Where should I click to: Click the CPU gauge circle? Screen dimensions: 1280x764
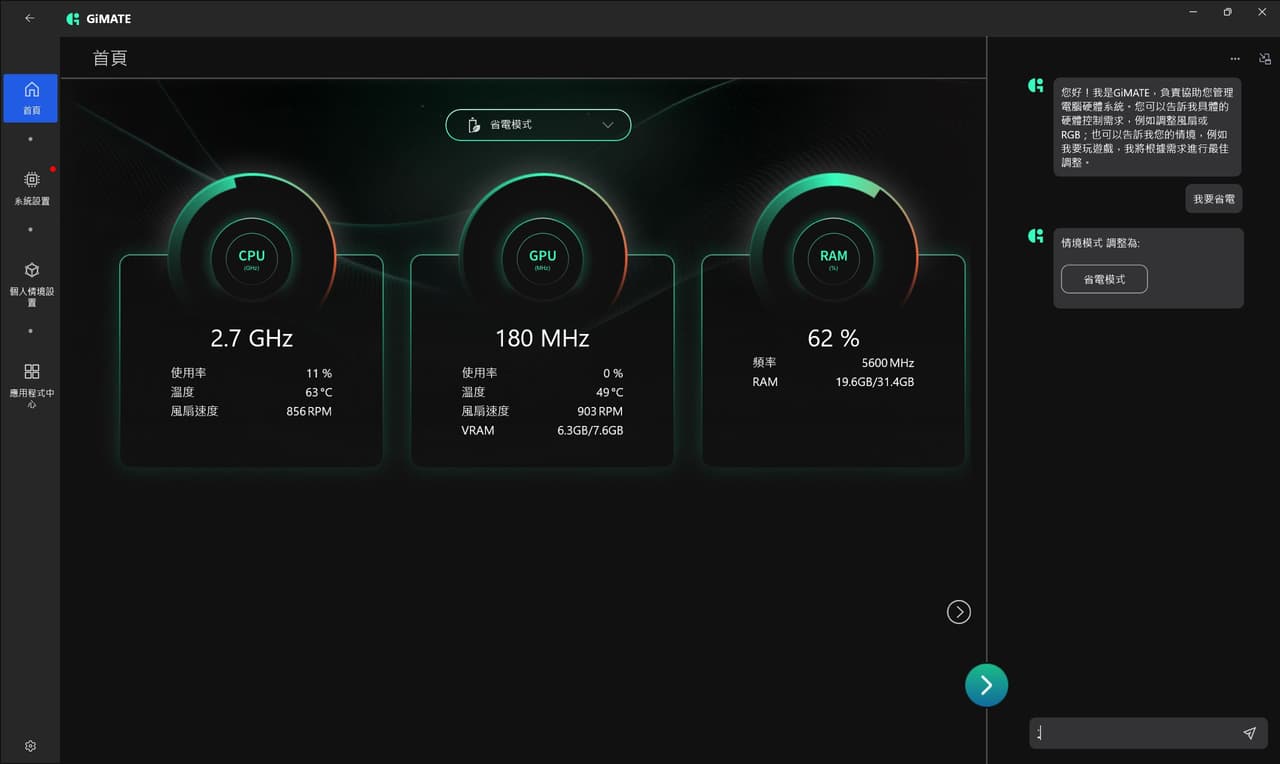[252, 258]
